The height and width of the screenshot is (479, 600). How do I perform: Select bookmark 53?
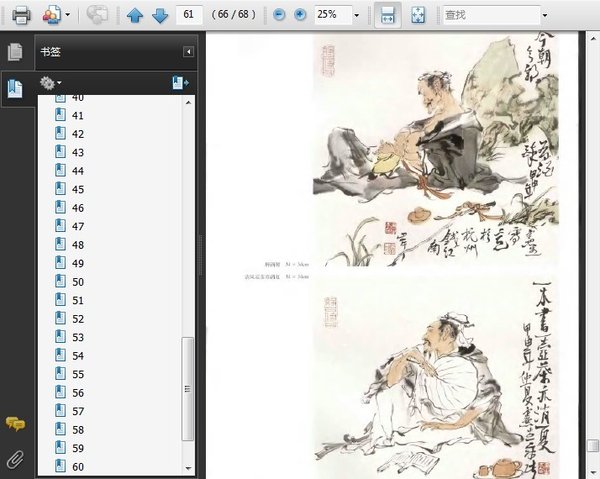[x=78, y=337]
